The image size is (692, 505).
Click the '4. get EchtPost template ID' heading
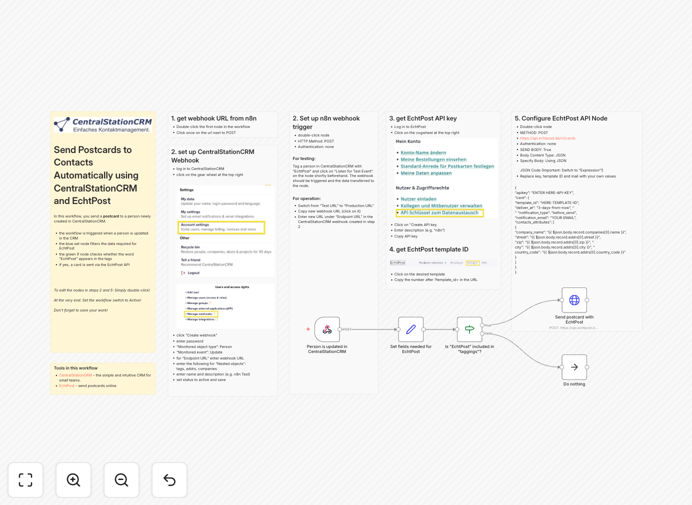click(429, 249)
